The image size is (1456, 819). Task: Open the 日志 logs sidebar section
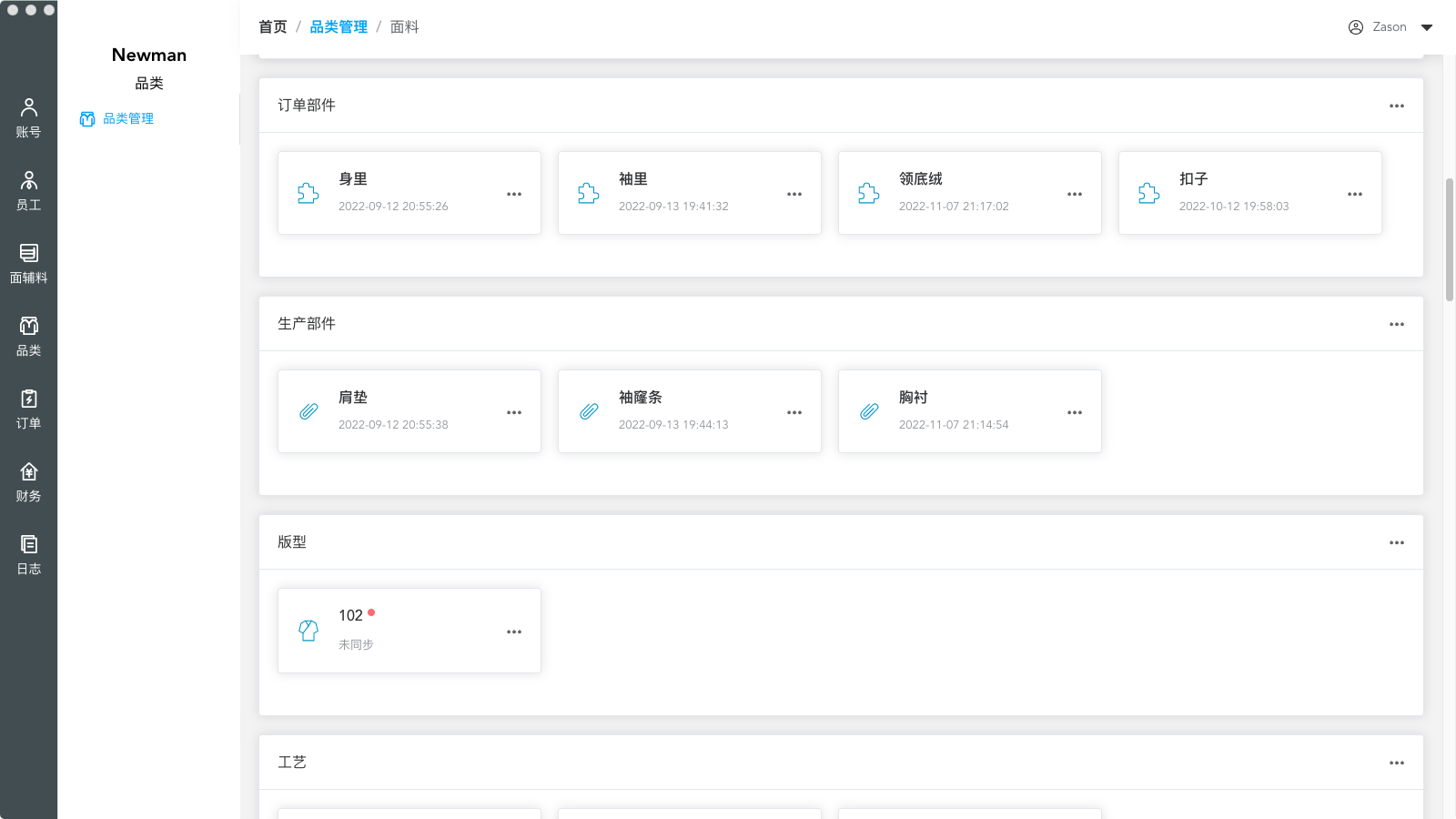pyautogui.click(x=28, y=555)
